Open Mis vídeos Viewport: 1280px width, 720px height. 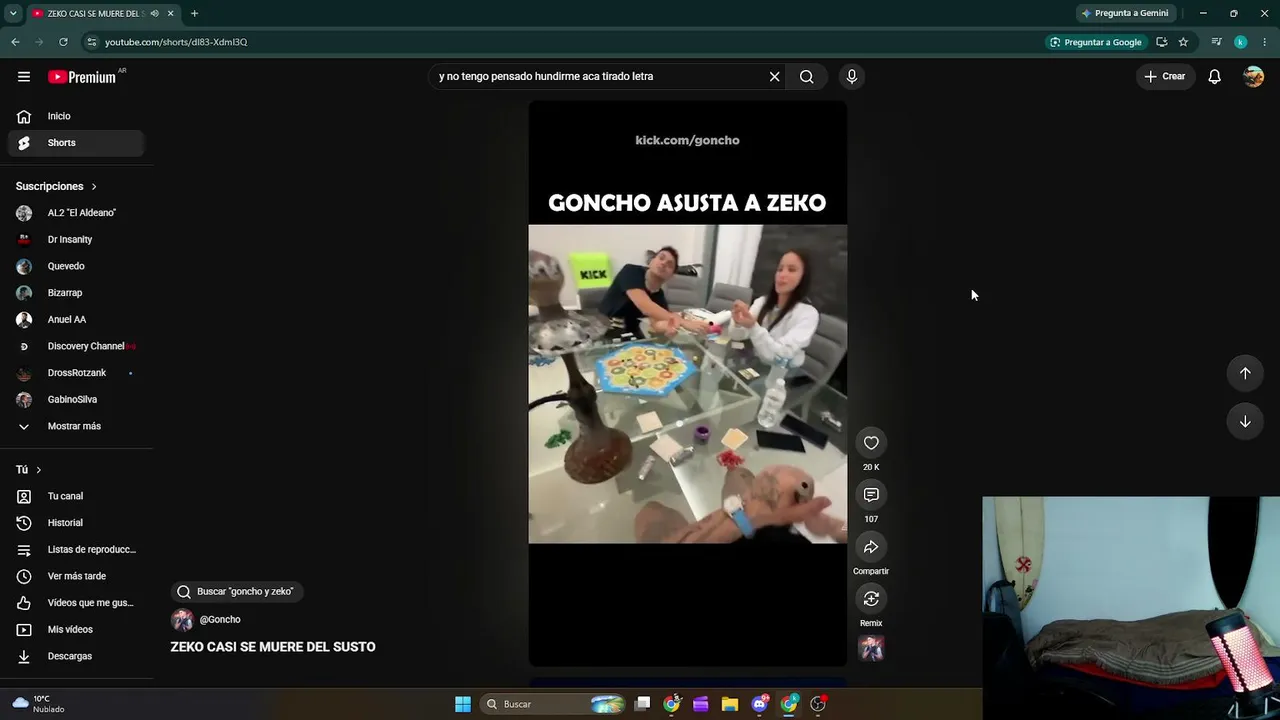pyautogui.click(x=76, y=629)
